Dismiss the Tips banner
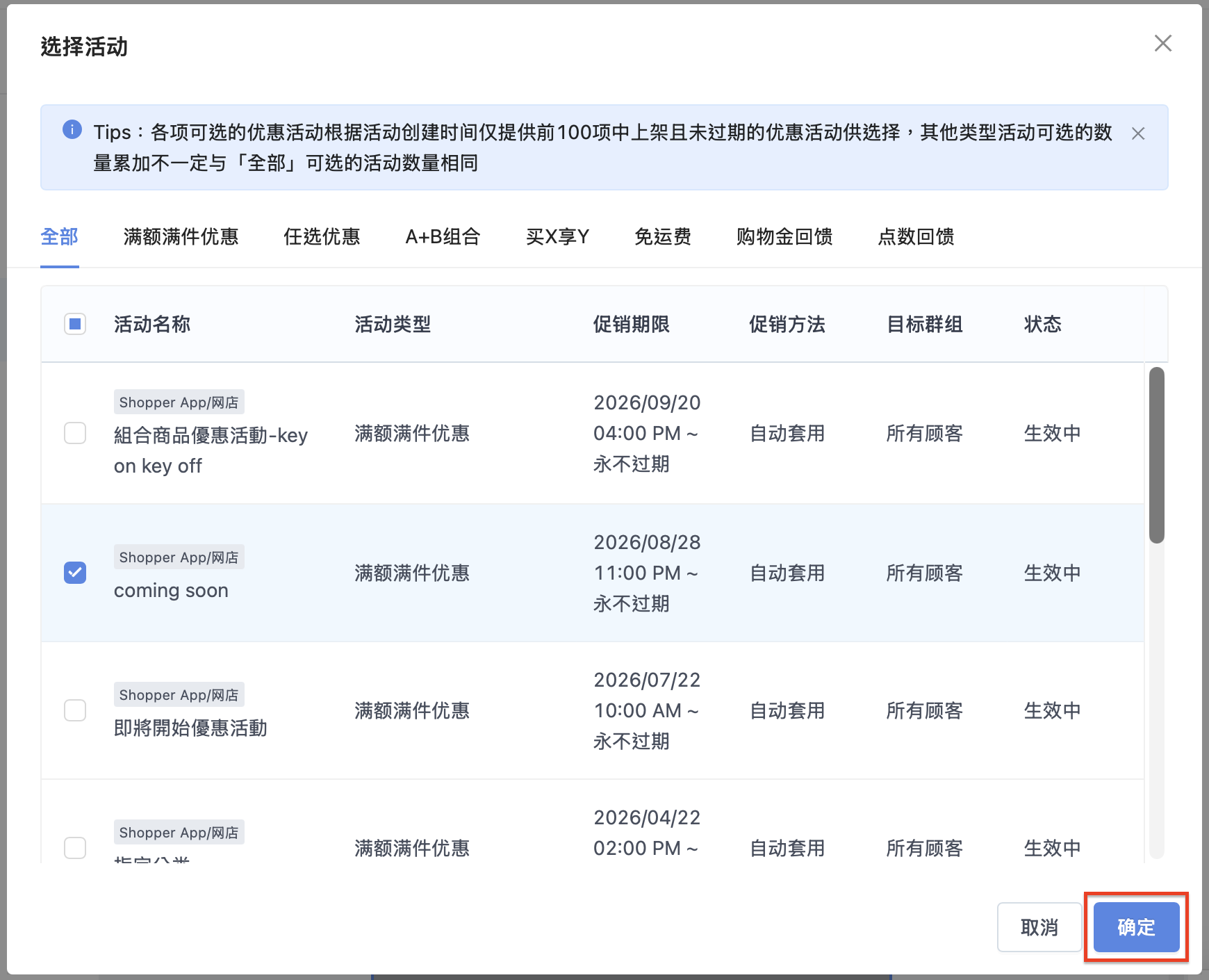1209x980 pixels. tap(1138, 133)
